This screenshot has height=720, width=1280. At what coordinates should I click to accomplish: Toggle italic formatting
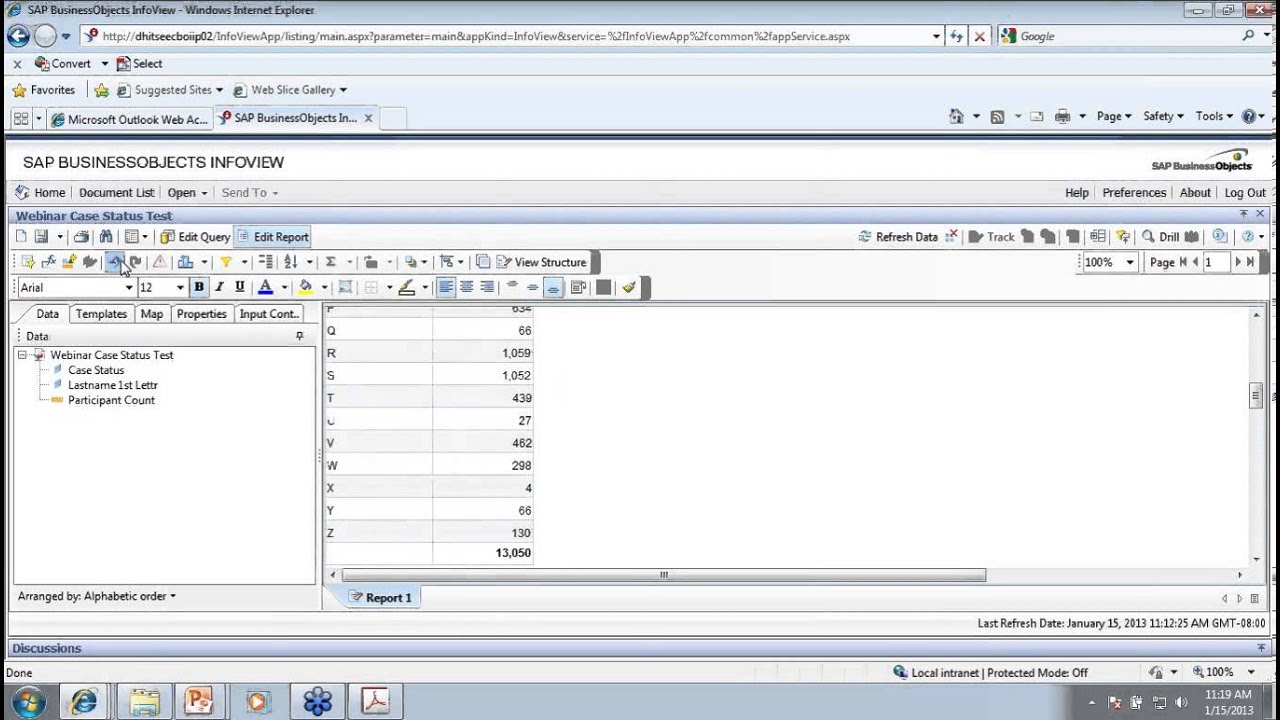coord(219,287)
